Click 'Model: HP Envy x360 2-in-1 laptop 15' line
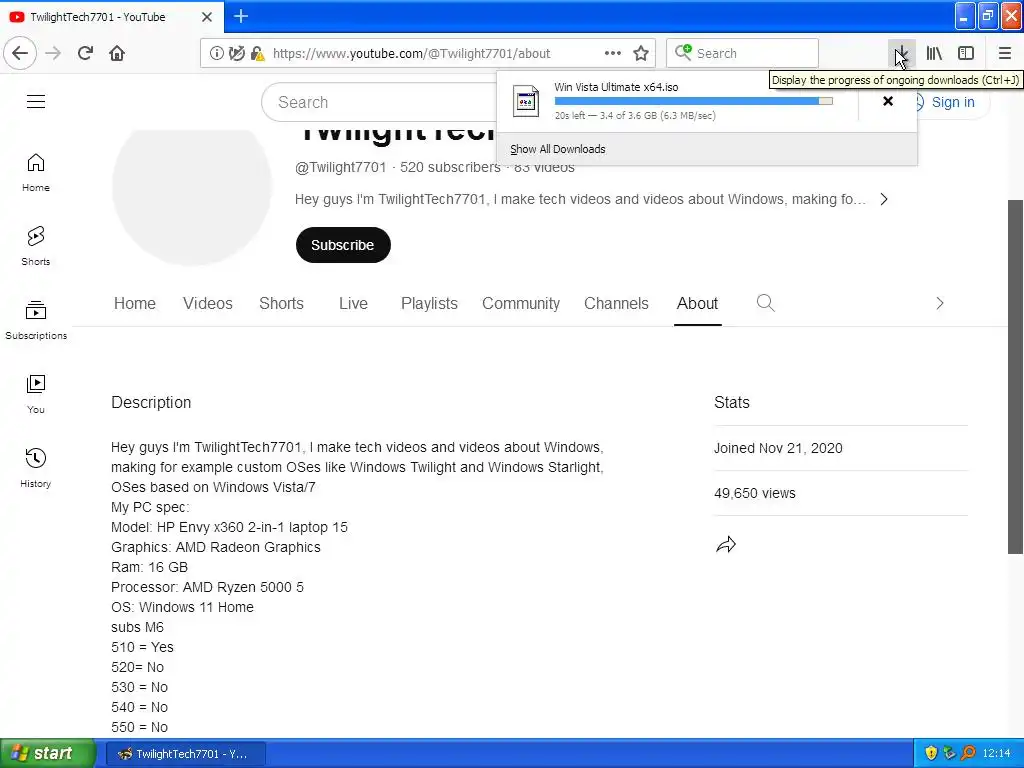The height and width of the screenshot is (768, 1024). click(x=229, y=527)
